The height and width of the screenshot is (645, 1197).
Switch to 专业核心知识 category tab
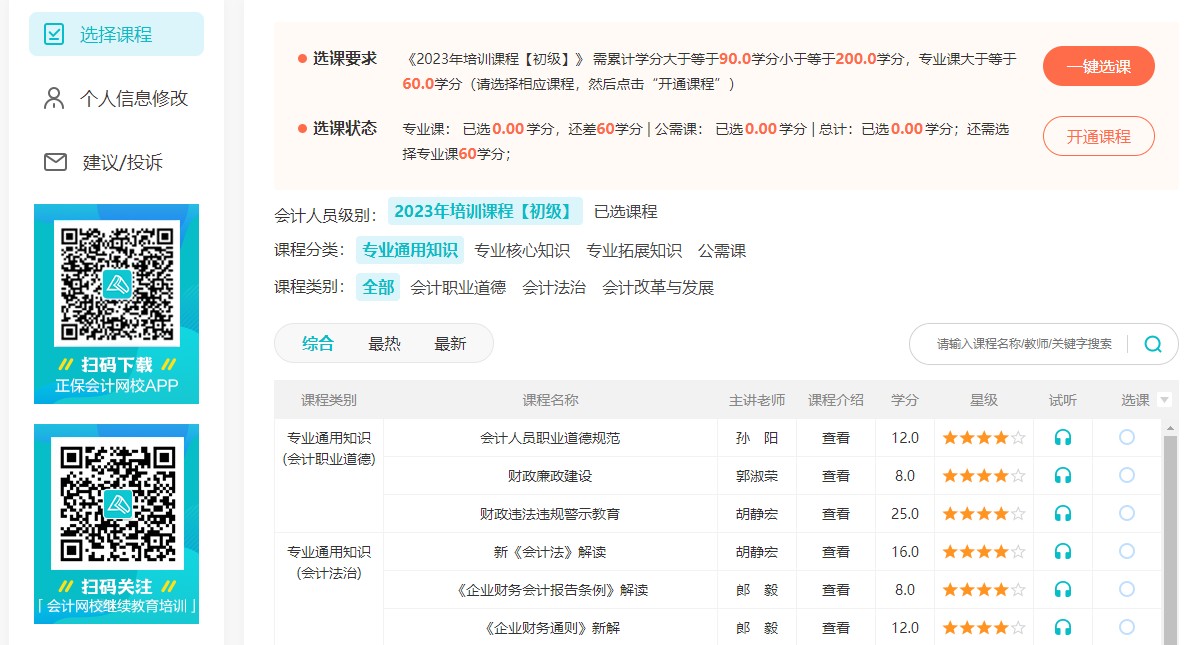522,250
